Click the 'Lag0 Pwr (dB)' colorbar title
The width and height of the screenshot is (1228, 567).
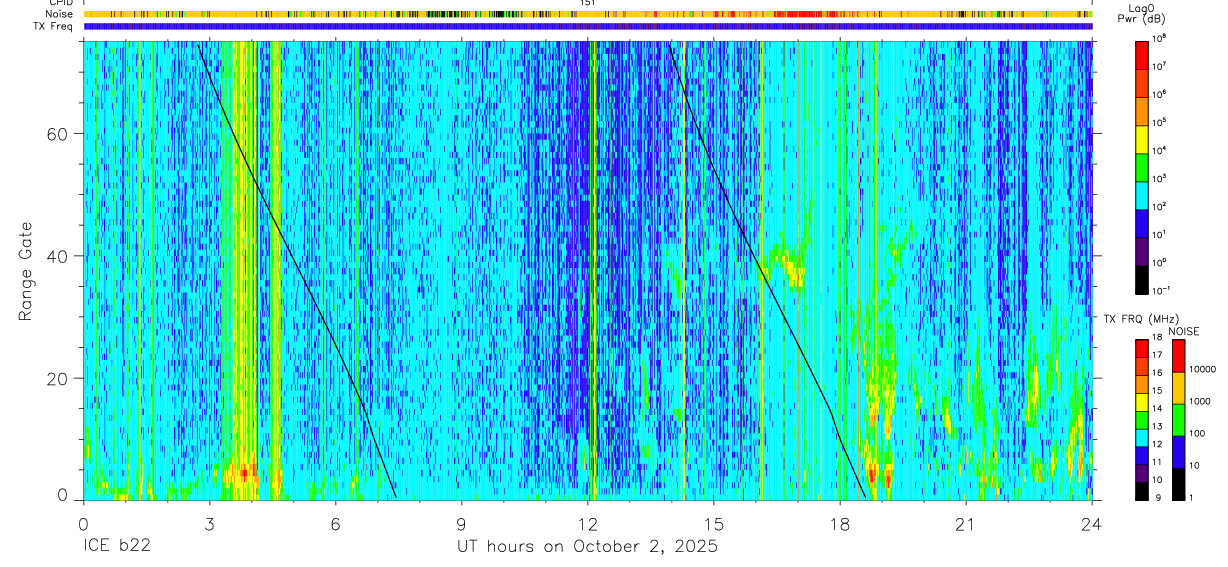1143,14
